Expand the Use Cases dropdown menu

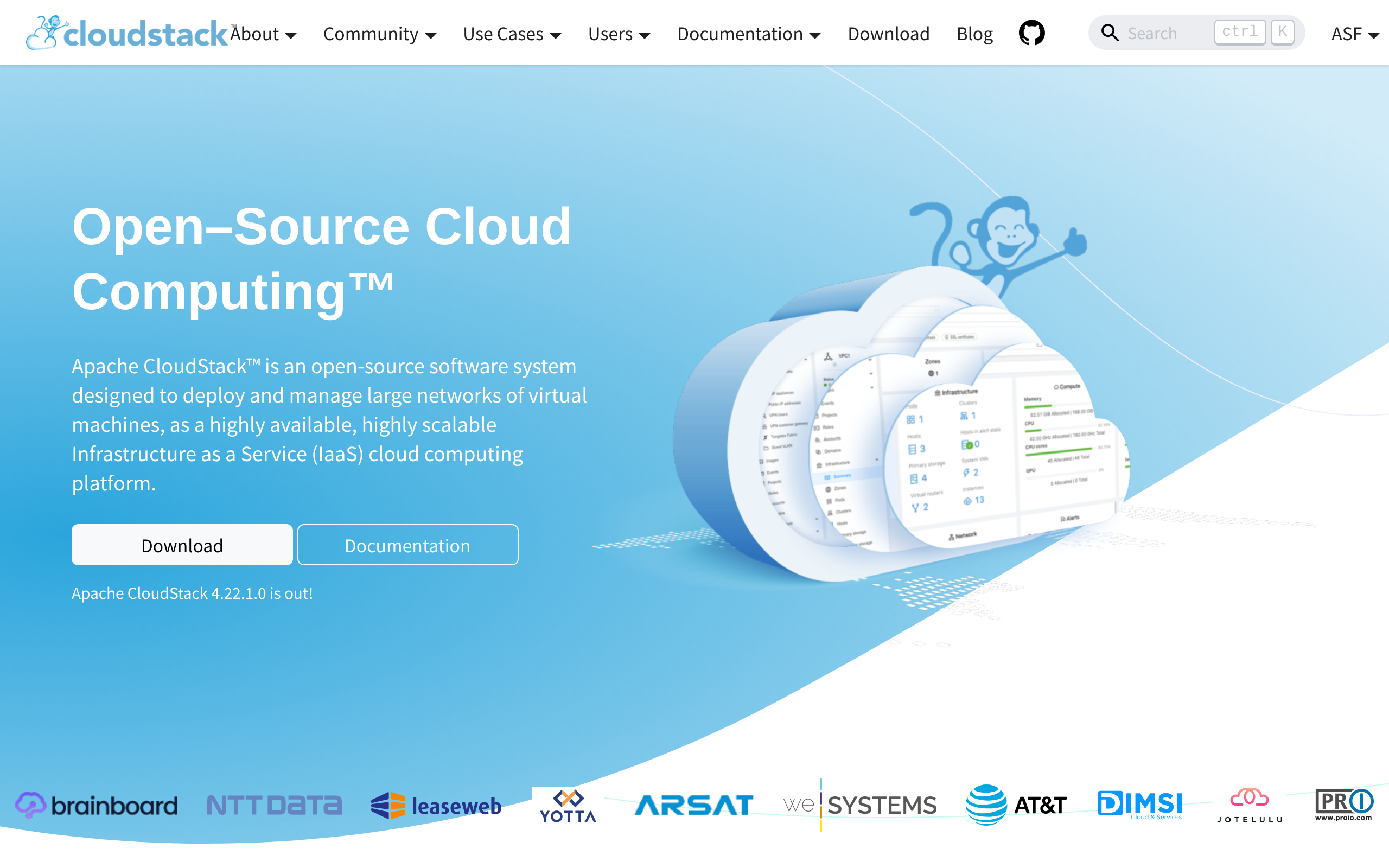512,34
